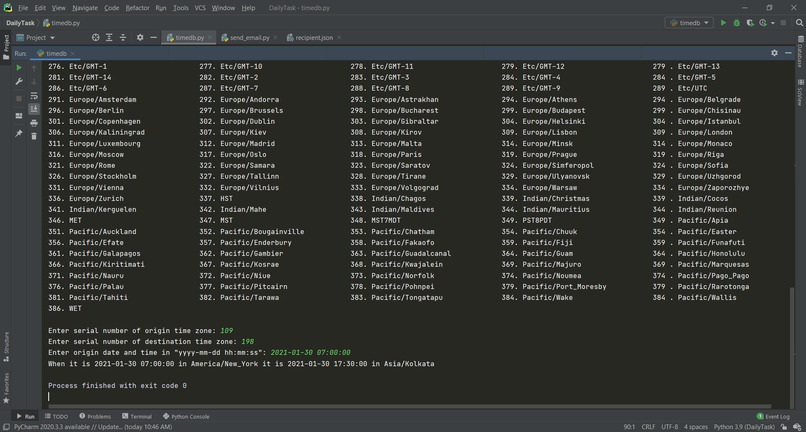This screenshot has height=432, width=806.
Task: Open the VCS menu
Action: (x=200, y=8)
